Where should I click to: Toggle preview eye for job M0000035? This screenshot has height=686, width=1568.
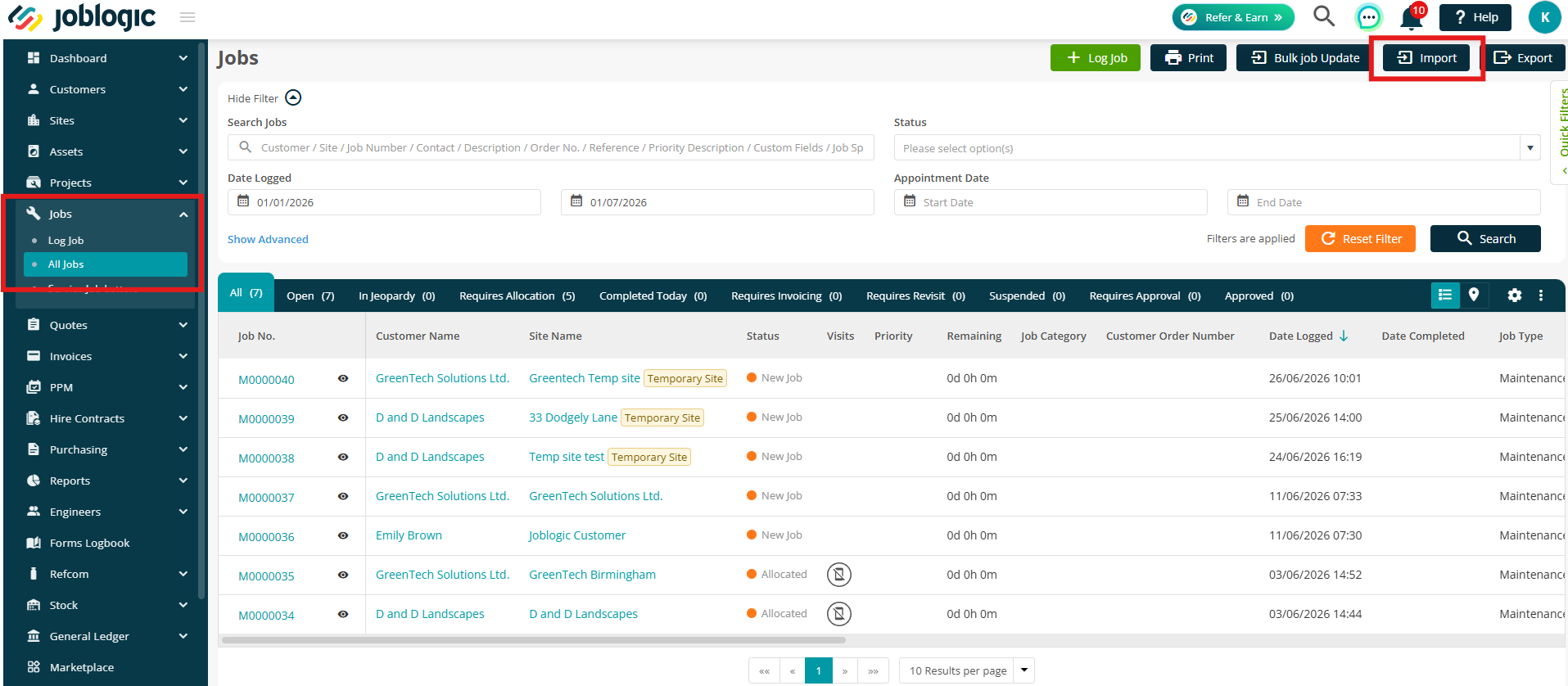(x=343, y=575)
